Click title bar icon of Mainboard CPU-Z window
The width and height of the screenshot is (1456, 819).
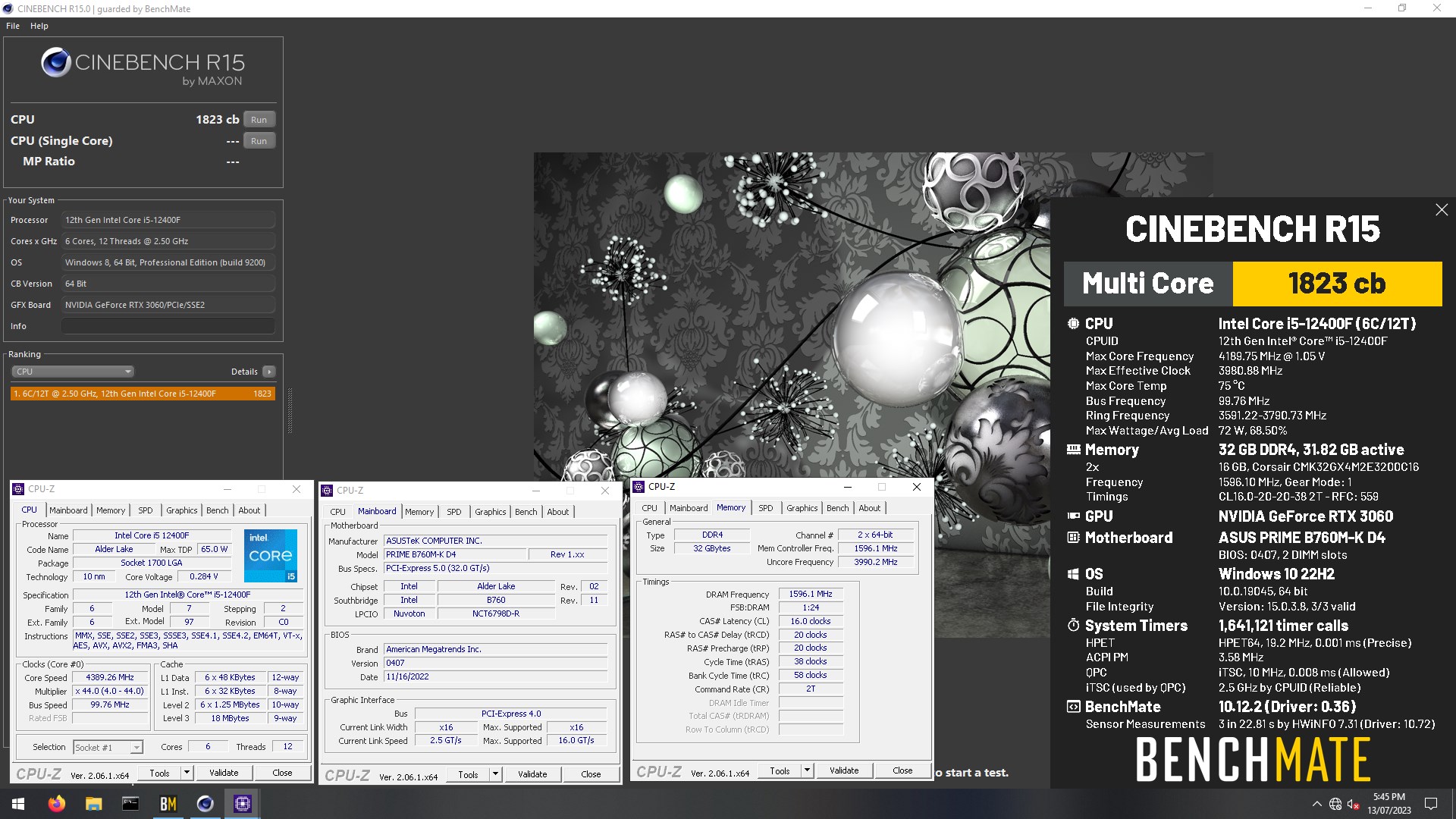pyautogui.click(x=328, y=491)
